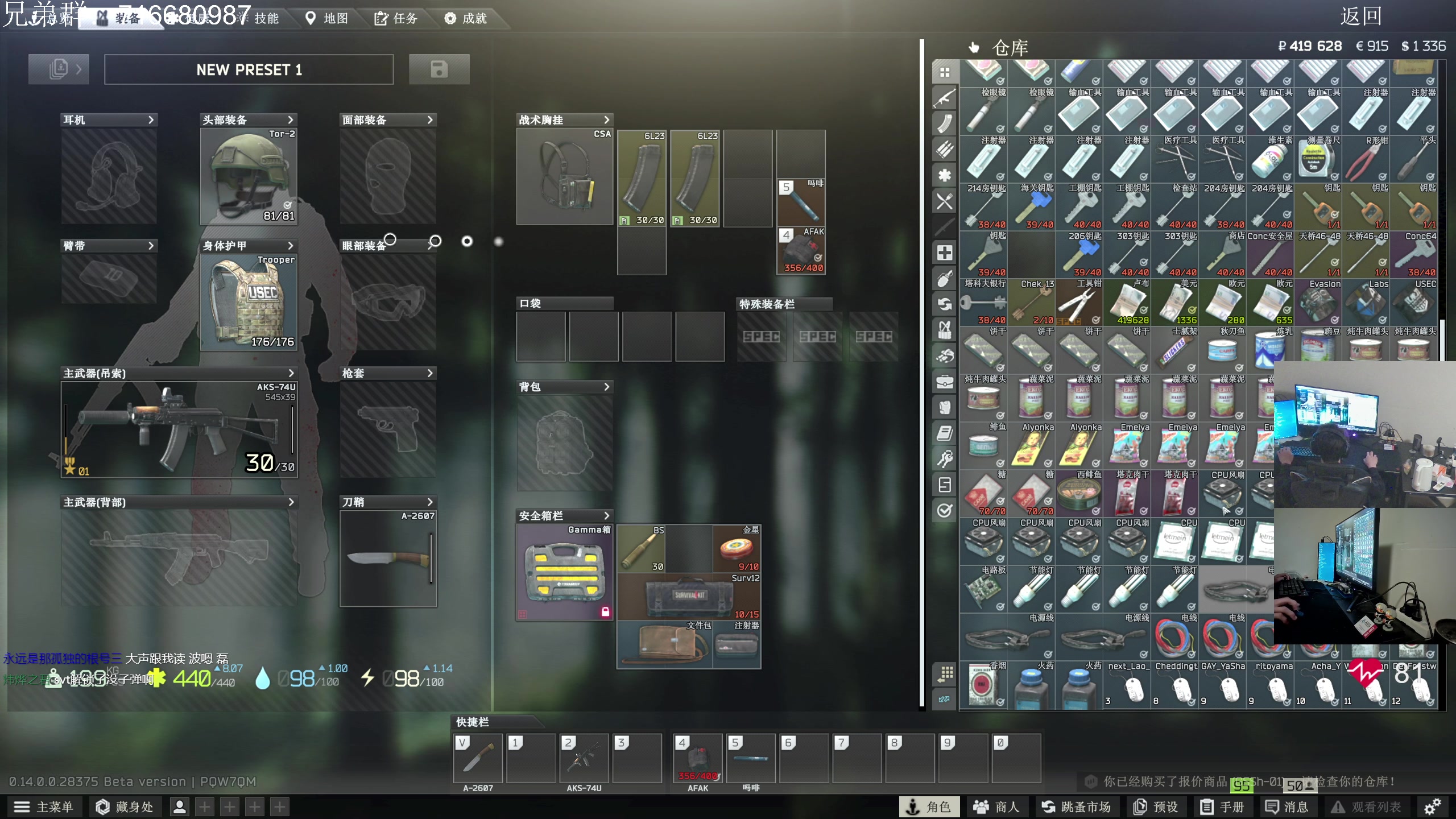1456x819 pixels.
Task: Open the 预设 presets button
Action: tap(1156, 806)
